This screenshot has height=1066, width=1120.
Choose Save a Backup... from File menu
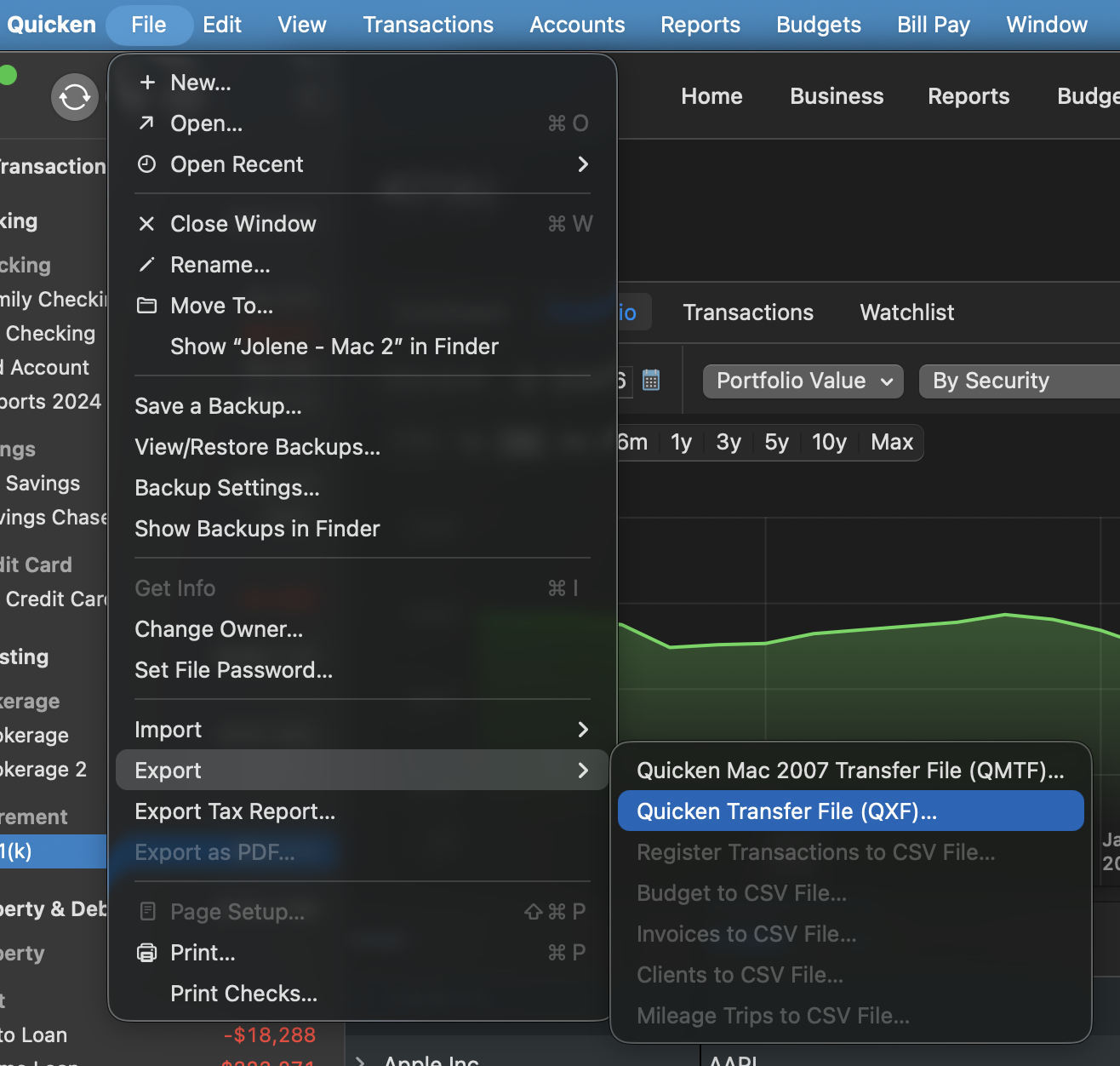[x=362, y=406]
